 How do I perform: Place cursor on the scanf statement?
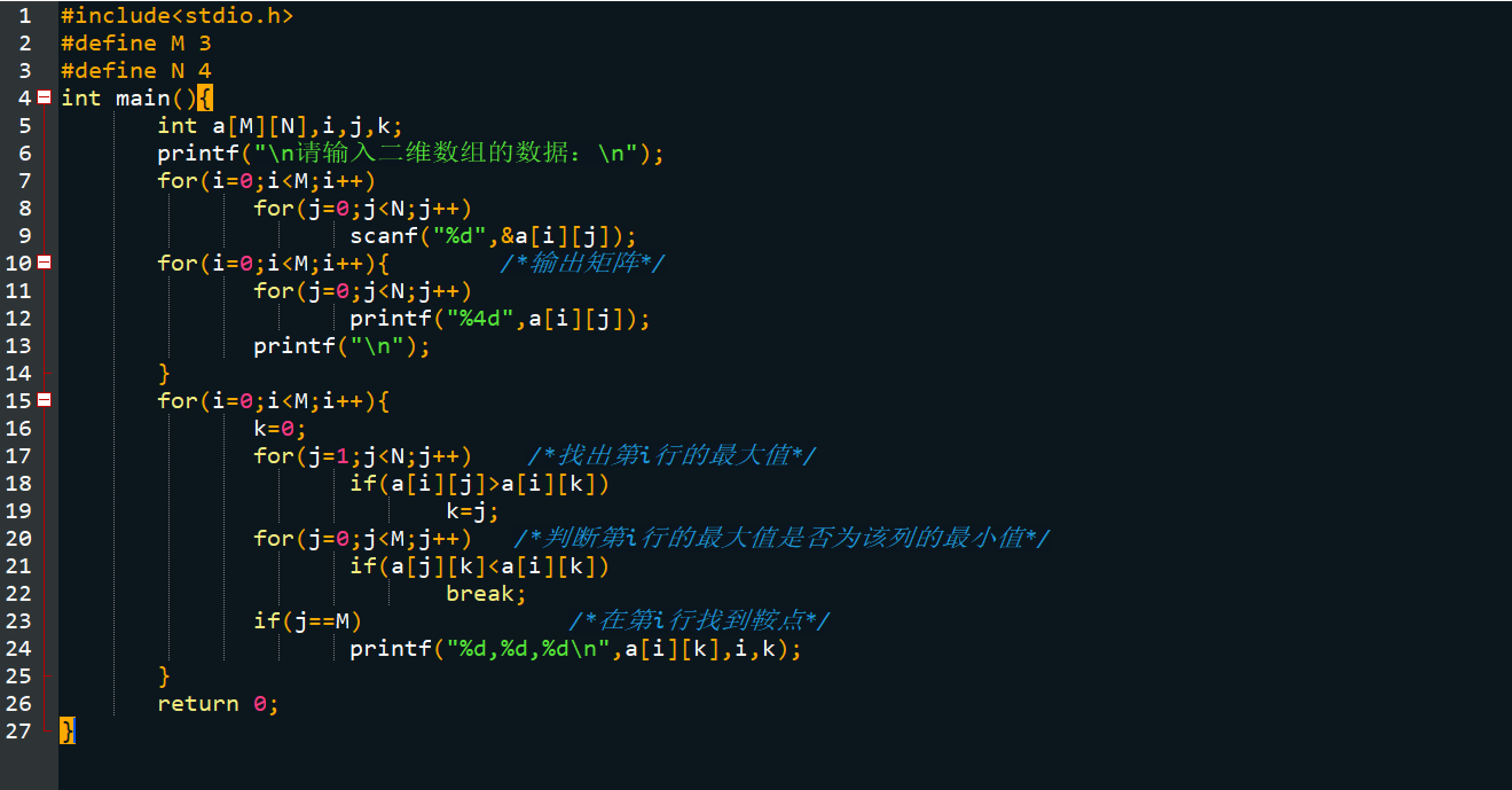[x=492, y=236]
